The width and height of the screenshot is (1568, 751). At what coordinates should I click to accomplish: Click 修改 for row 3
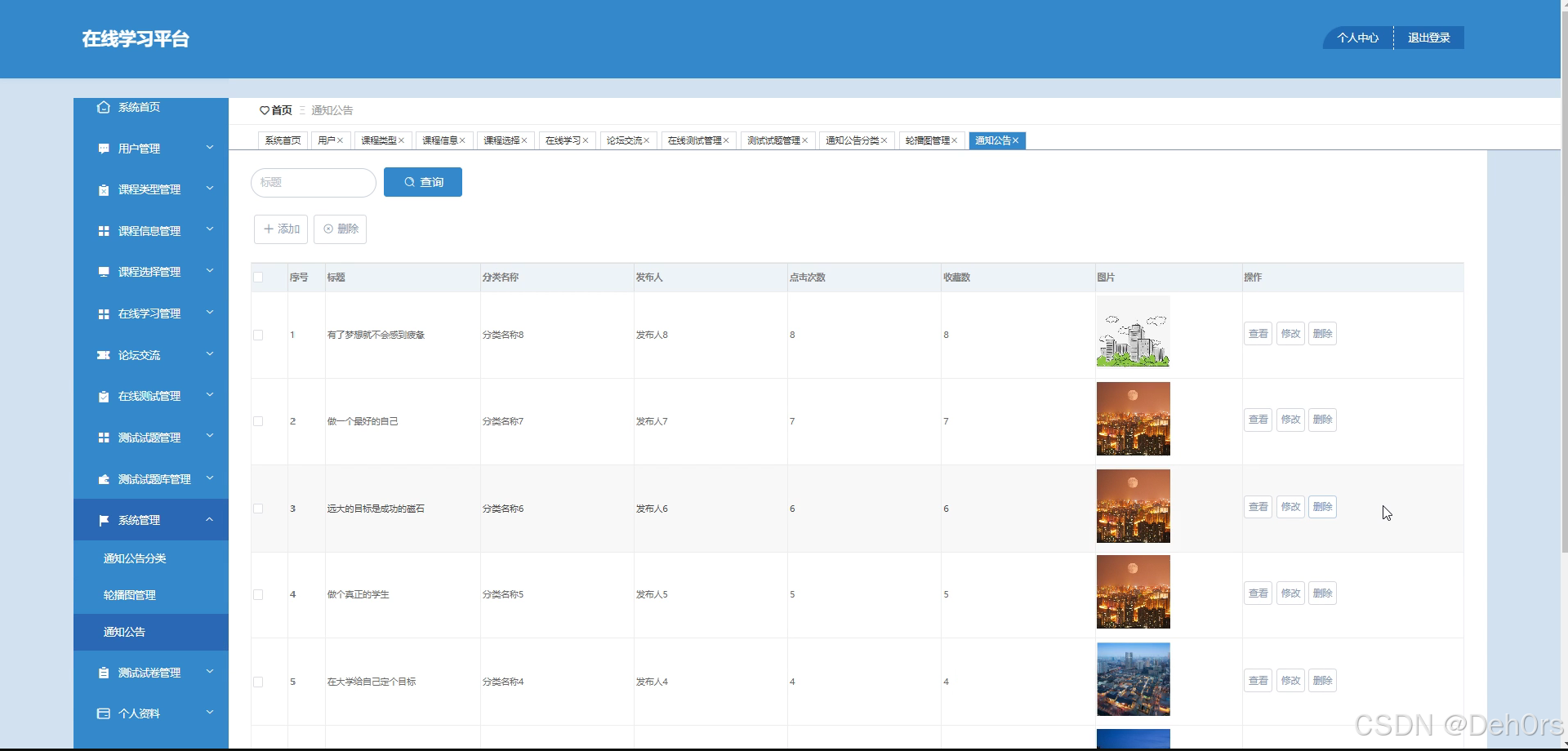tap(1290, 507)
